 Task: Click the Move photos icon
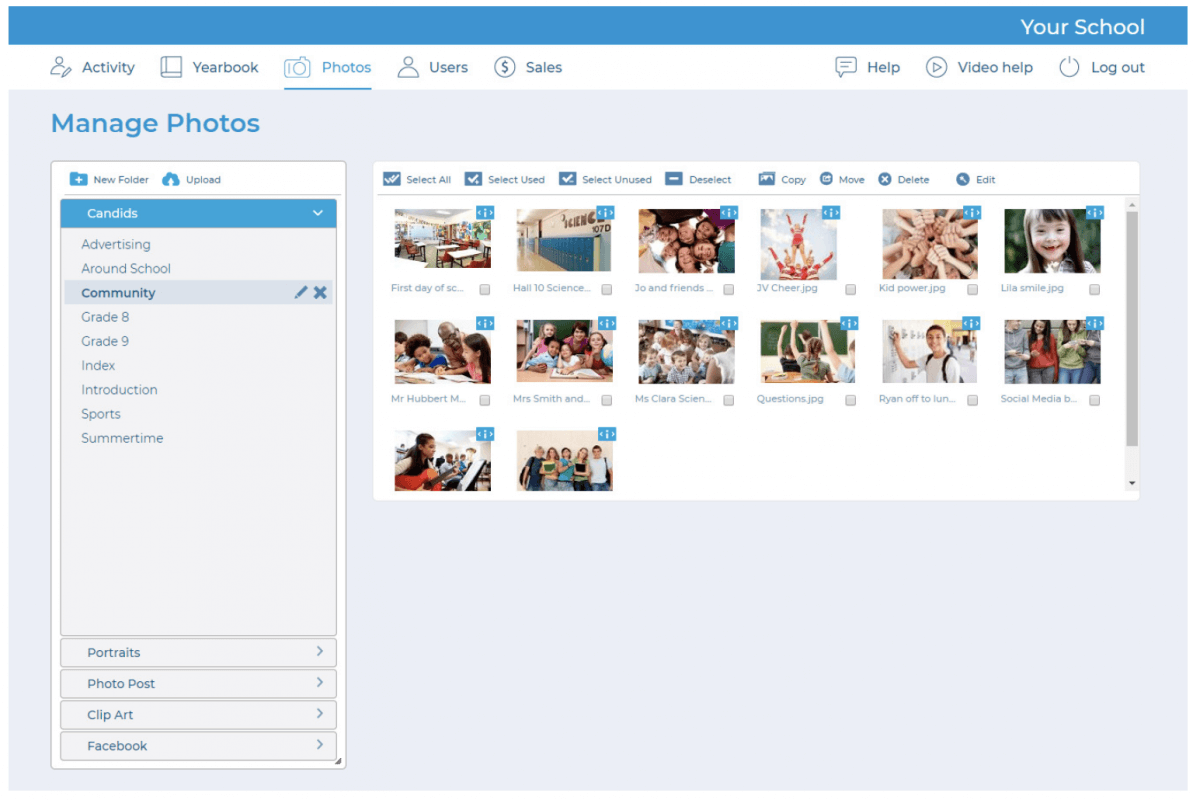pyautogui.click(x=826, y=179)
